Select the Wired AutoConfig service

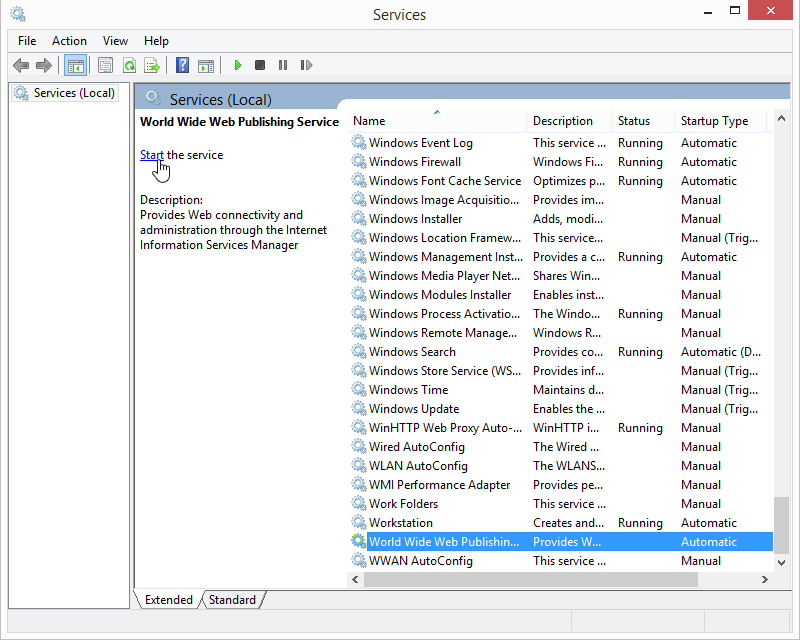click(x=560, y=447)
